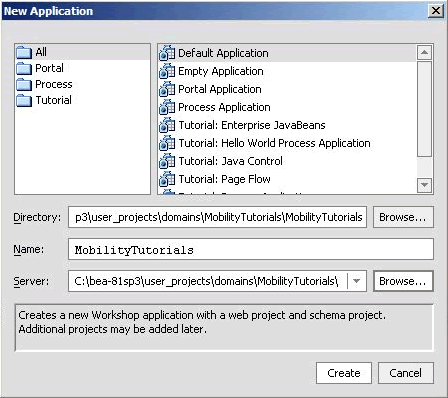Click the template list scroll up arrow
The height and width of the screenshot is (398, 448).
coord(424,53)
